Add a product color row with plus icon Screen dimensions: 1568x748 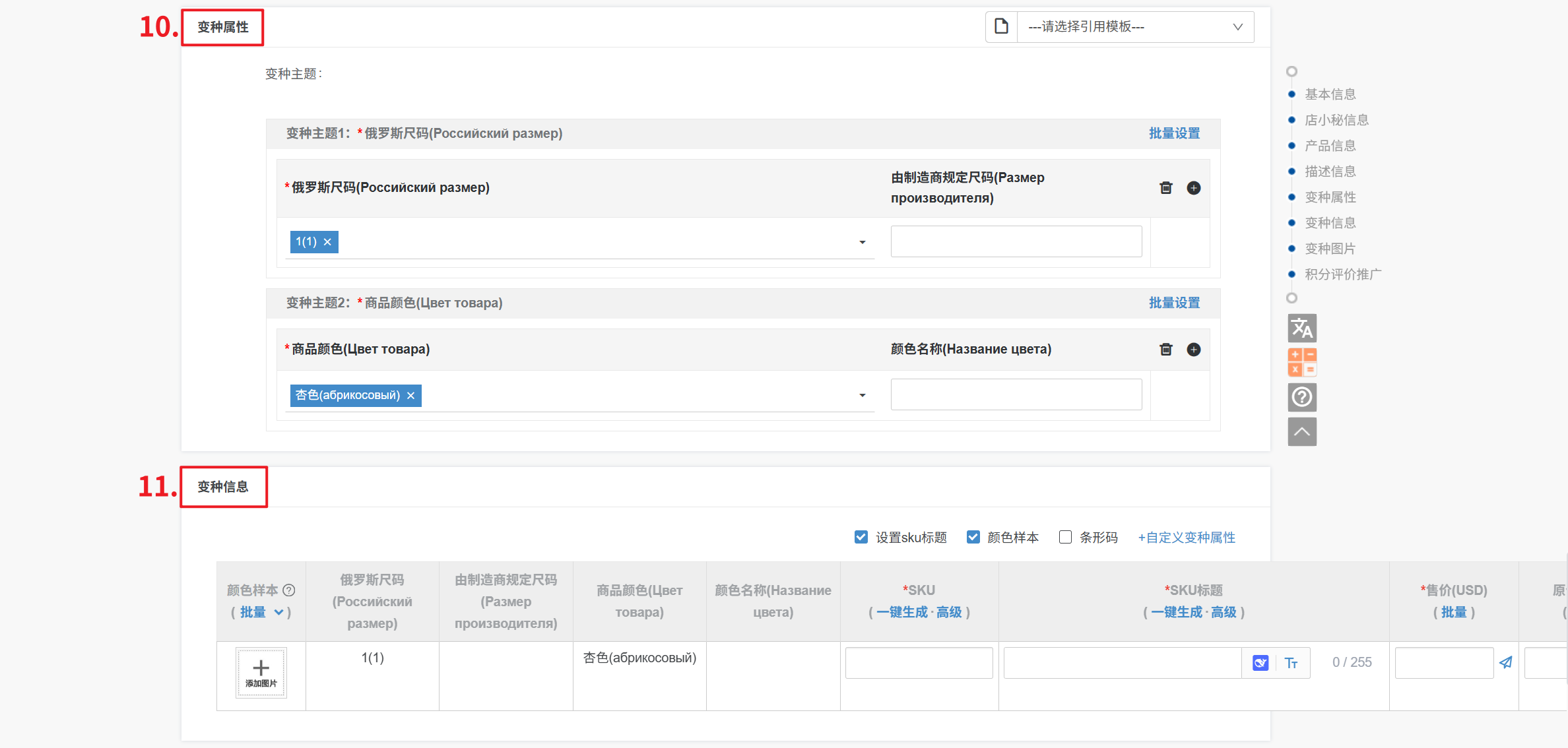point(1193,350)
